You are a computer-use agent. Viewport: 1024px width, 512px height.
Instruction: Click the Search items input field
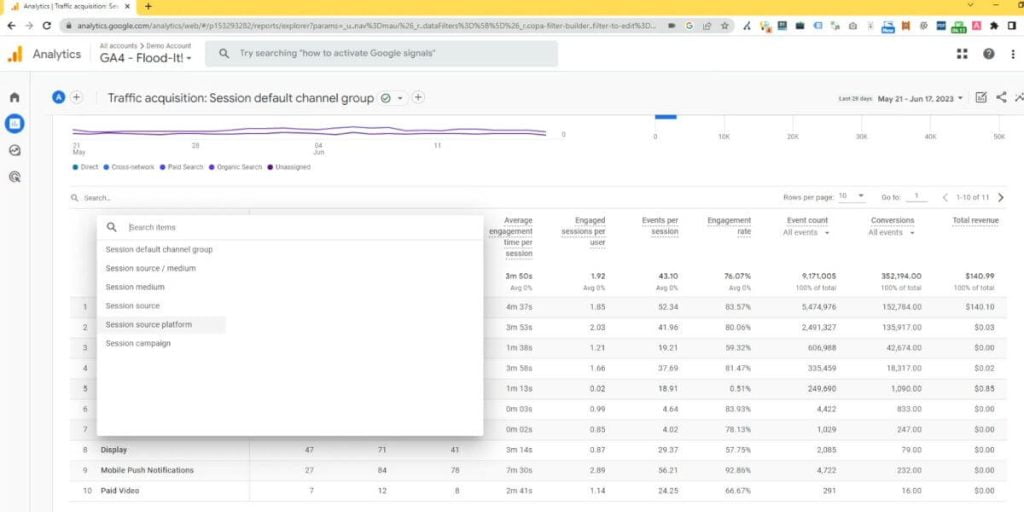(300, 227)
